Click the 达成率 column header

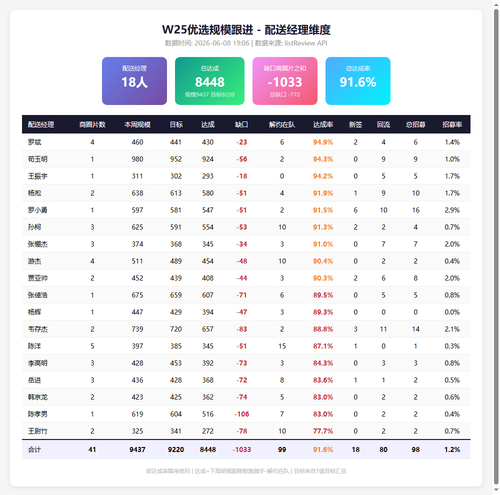323,125
